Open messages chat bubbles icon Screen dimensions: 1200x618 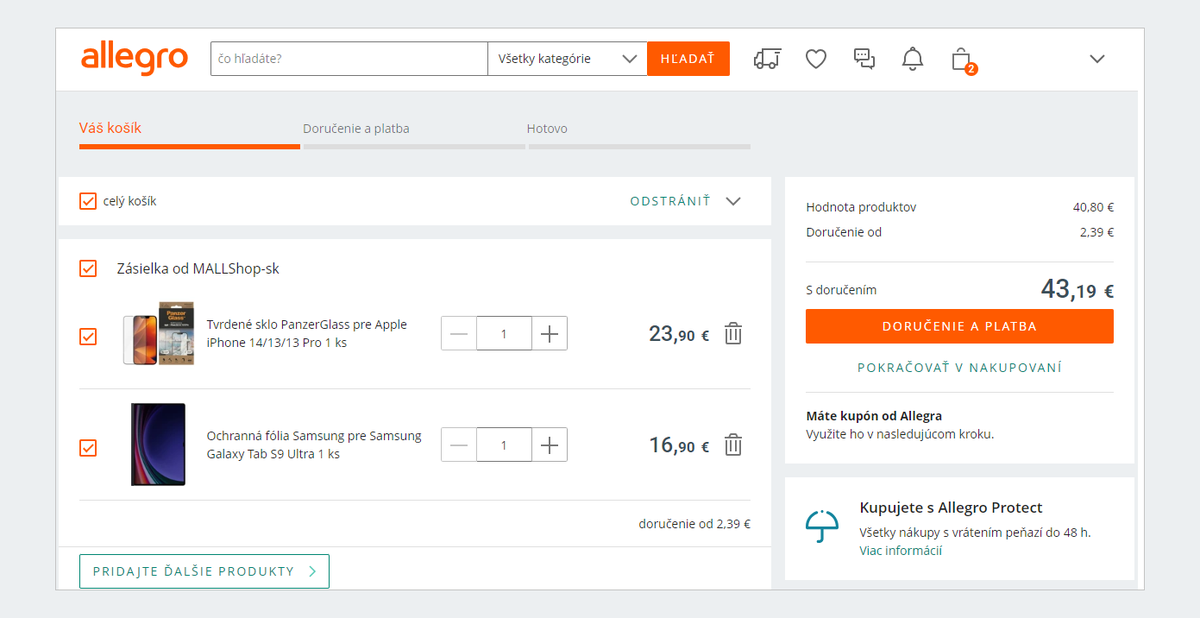click(x=864, y=59)
